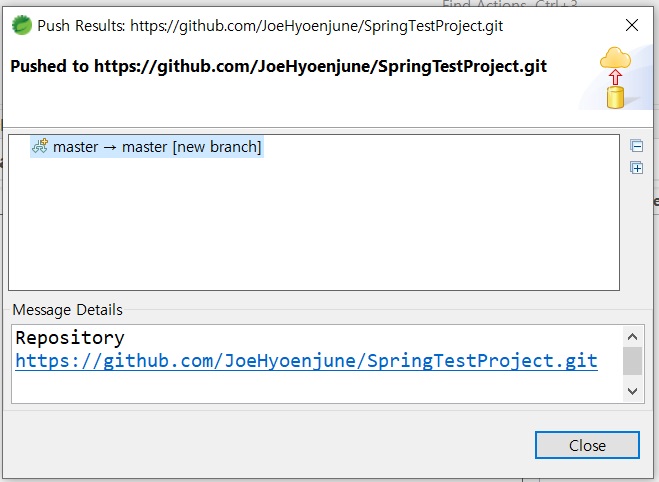
Task: Click the Message Details scroll down arrow
Action: (633, 391)
